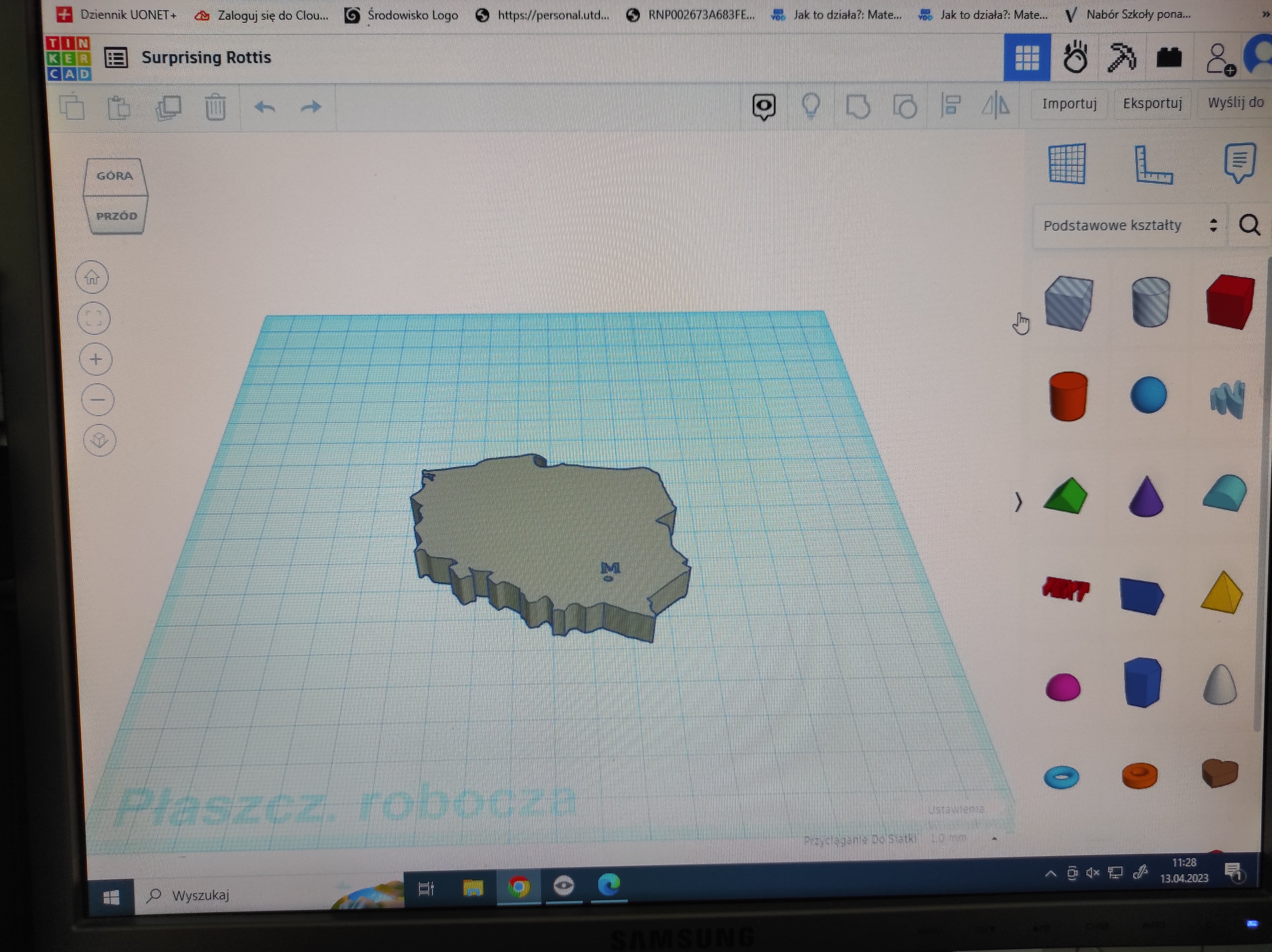Click the mirror objects icon
This screenshot has height=952, width=1272.
995,105
